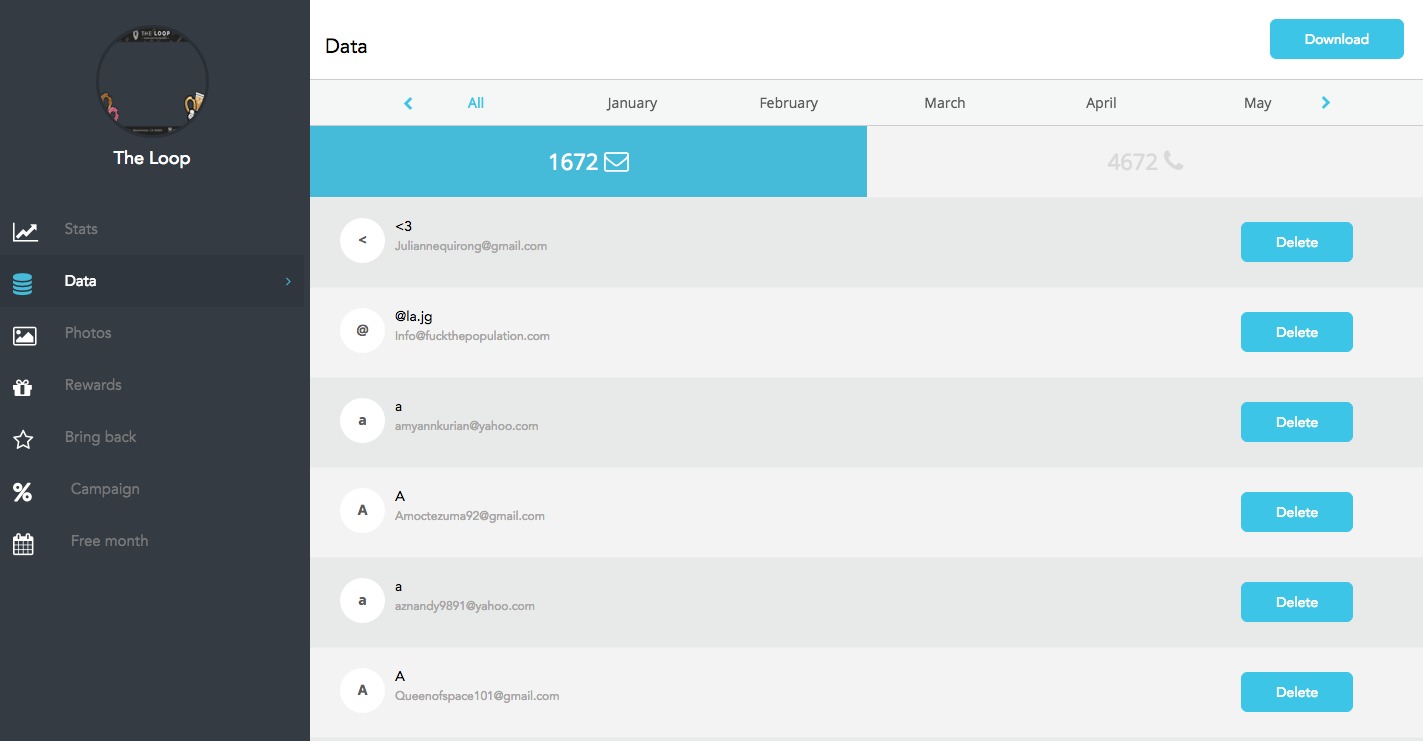Delete the Queenofspace101@gmail.com entry
Viewport: 1423px width, 741px height.
[1296, 692]
